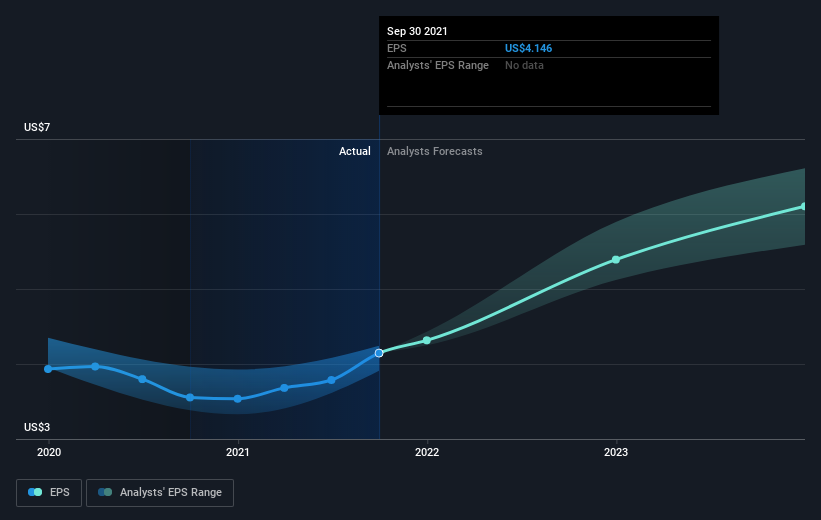This screenshot has height=520, width=821.
Task: Click the Sep 30 2021 tooltip date
Action: [417, 31]
